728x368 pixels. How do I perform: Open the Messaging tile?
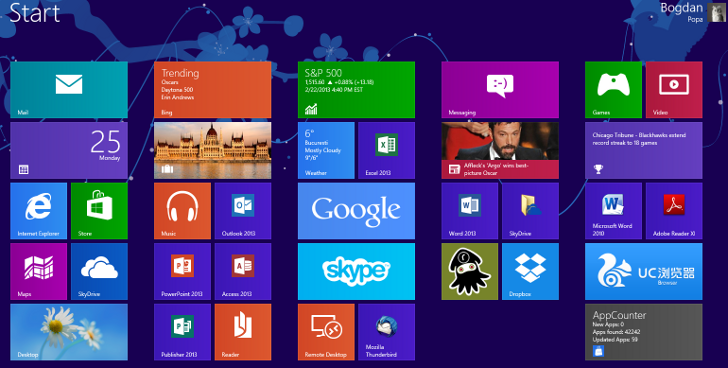(x=500, y=90)
